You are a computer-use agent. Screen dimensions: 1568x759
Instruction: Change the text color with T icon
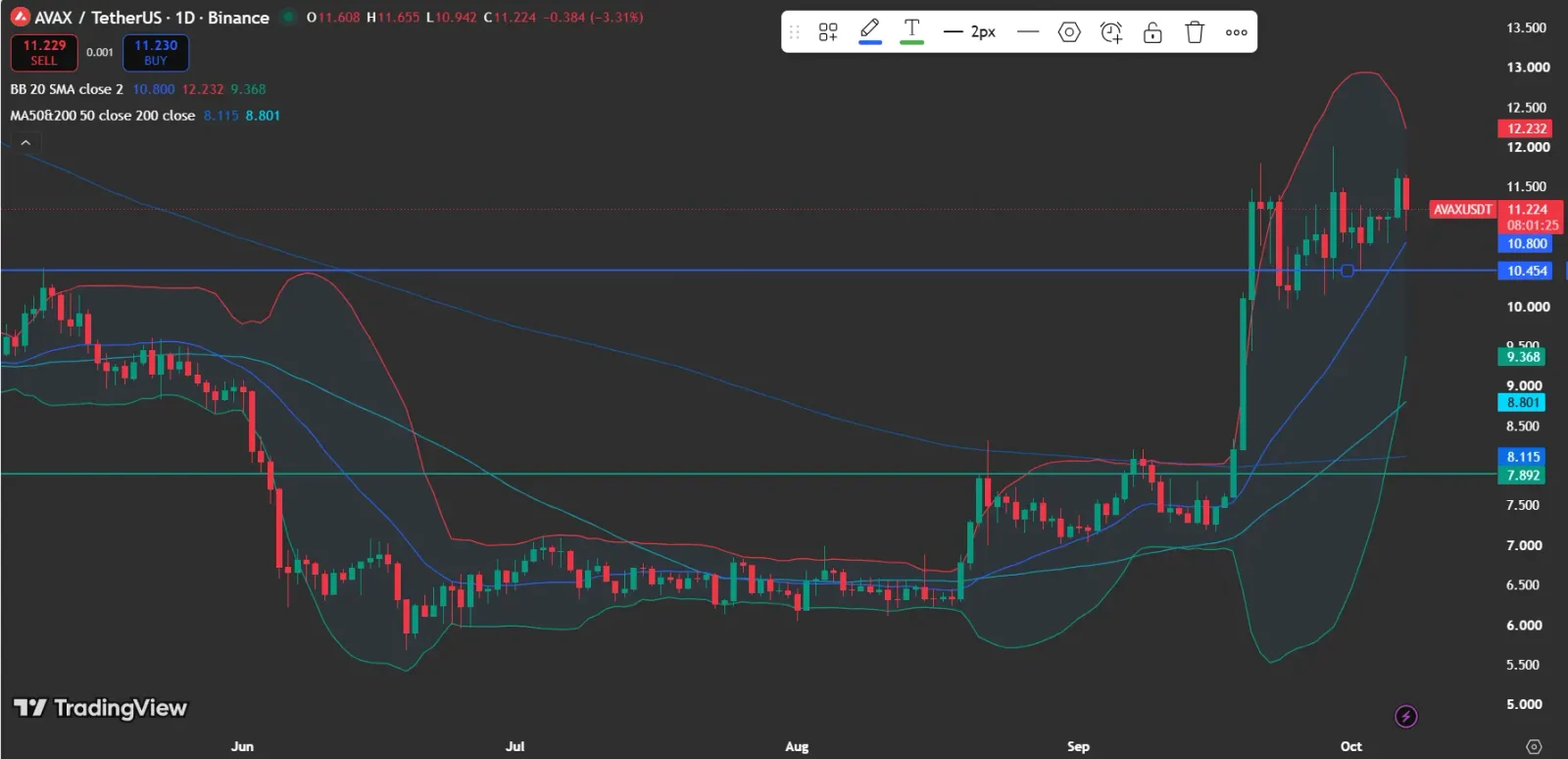(911, 31)
